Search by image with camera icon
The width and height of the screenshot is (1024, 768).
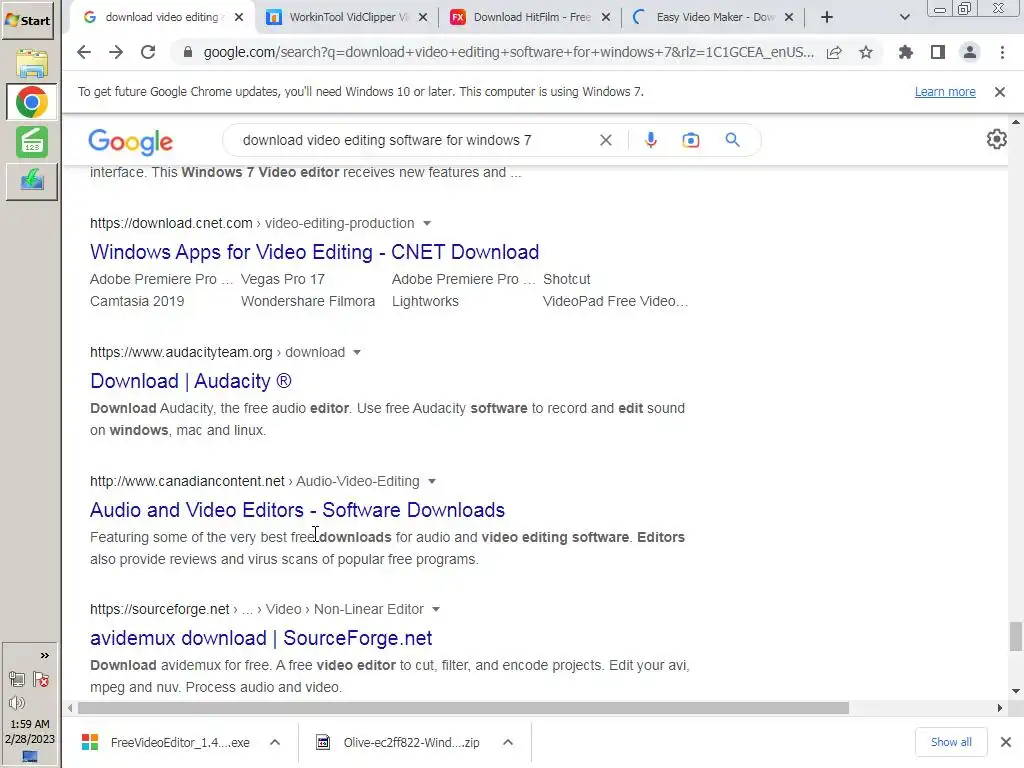[x=691, y=140]
